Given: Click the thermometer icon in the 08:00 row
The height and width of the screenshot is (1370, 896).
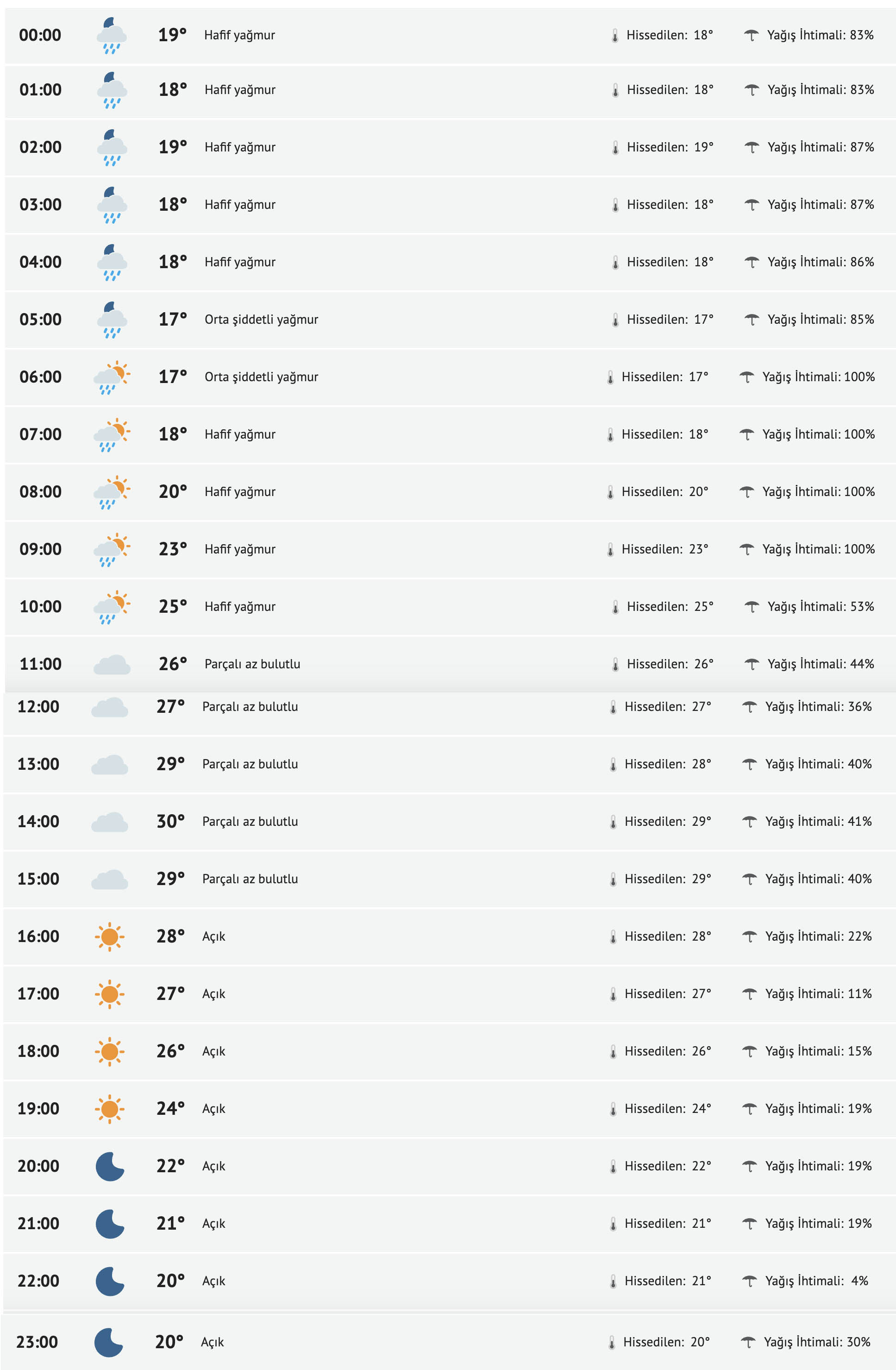Looking at the screenshot, I should 610,492.
